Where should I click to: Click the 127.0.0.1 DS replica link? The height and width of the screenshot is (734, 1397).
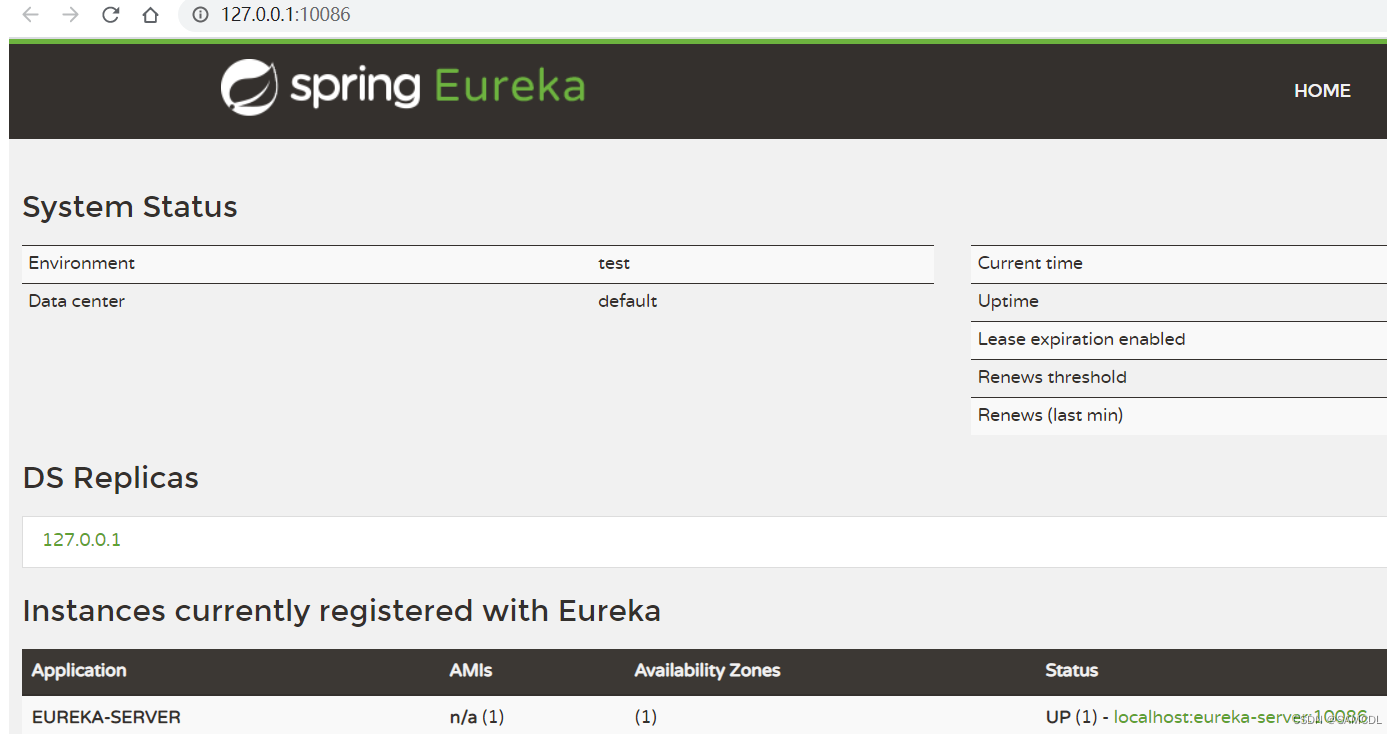pyautogui.click(x=81, y=538)
